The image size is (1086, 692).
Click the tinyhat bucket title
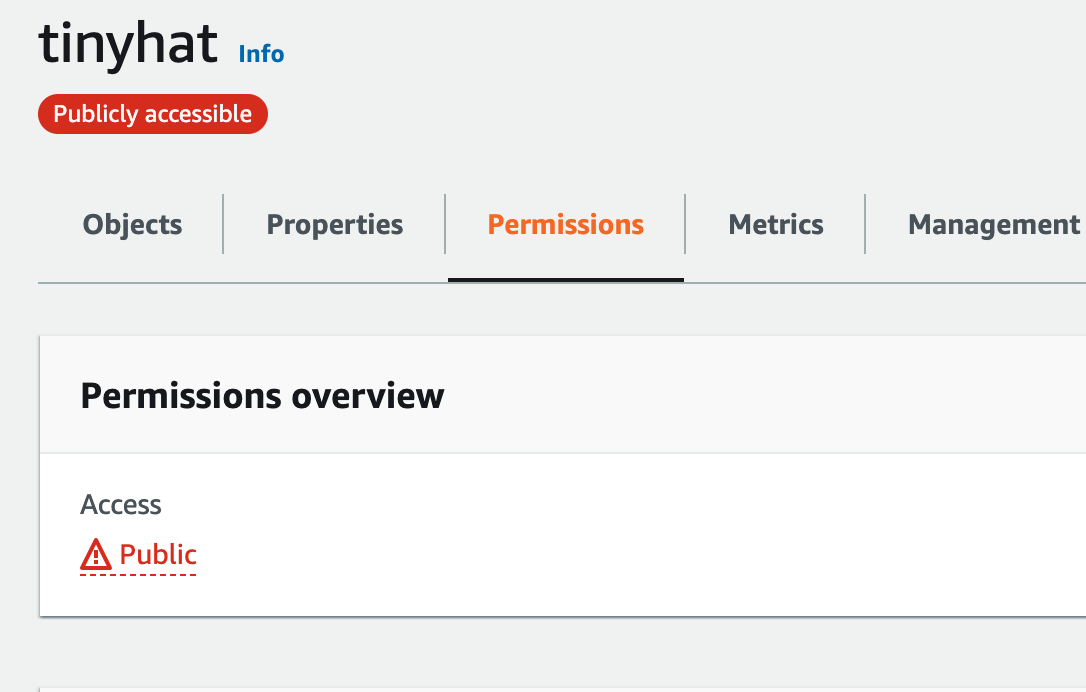[128, 44]
